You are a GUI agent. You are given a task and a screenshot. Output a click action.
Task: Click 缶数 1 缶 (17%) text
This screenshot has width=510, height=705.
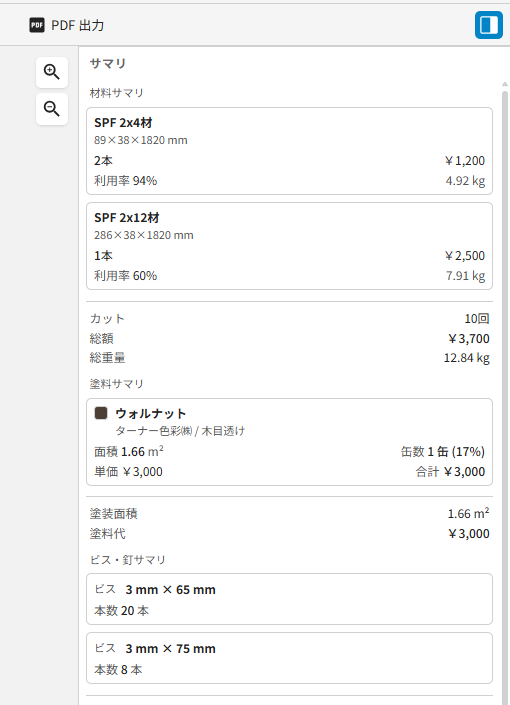(x=443, y=451)
